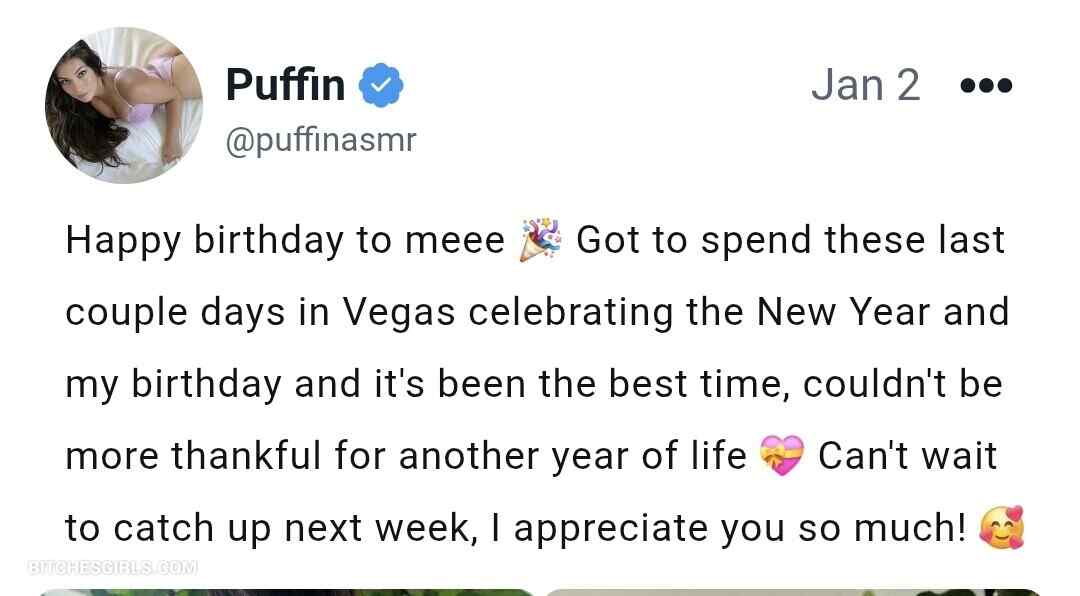Click the "Can't wait" text

[907, 456]
